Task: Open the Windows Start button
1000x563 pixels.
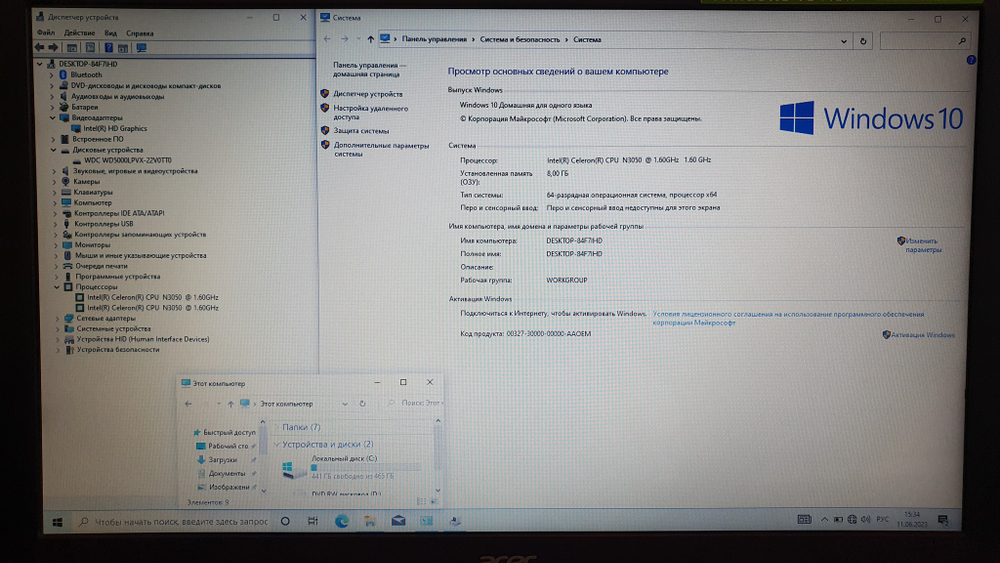Action: point(57,522)
